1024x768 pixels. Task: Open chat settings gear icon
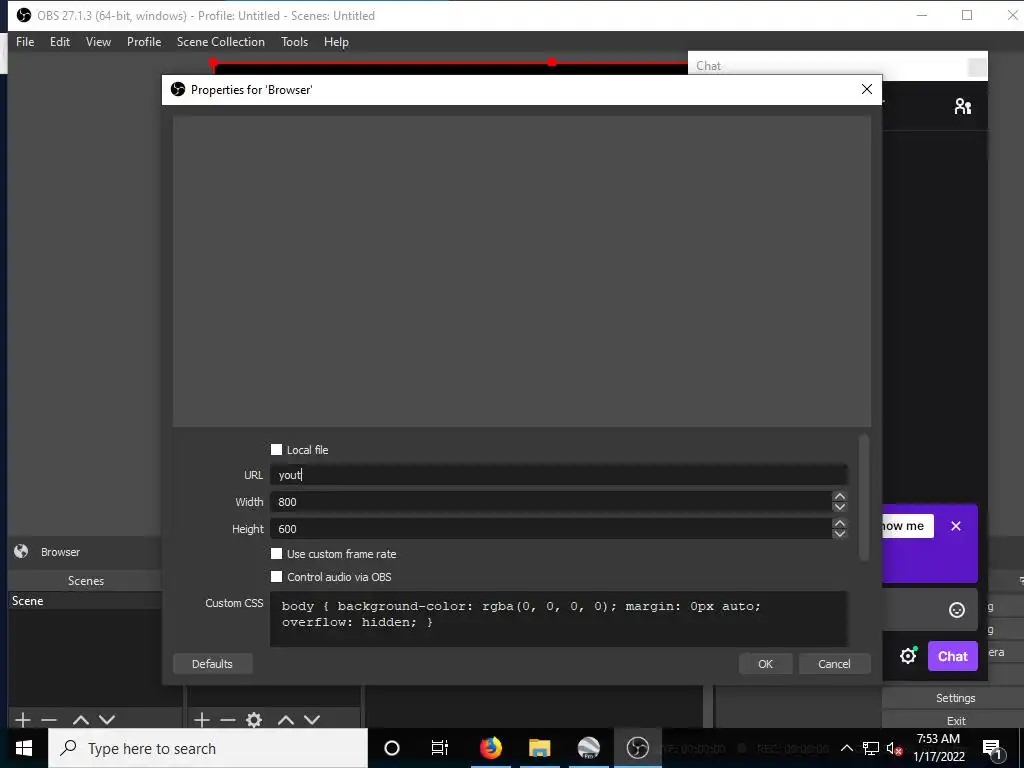pyautogui.click(x=908, y=656)
